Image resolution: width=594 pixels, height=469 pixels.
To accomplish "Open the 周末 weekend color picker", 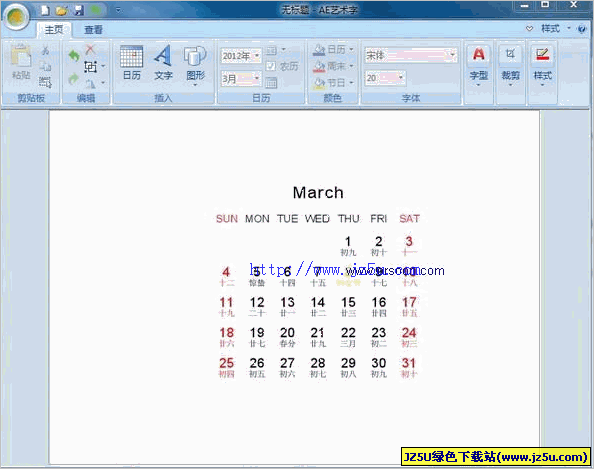I will tap(333, 66).
